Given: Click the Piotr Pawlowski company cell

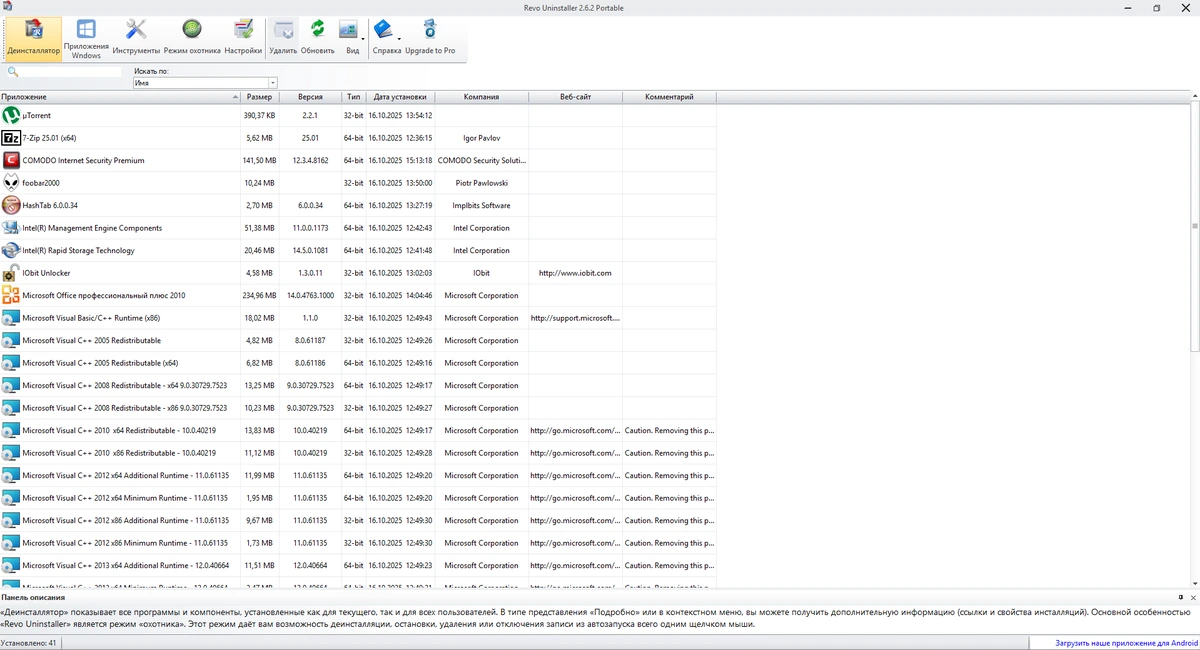Looking at the screenshot, I should 481,183.
